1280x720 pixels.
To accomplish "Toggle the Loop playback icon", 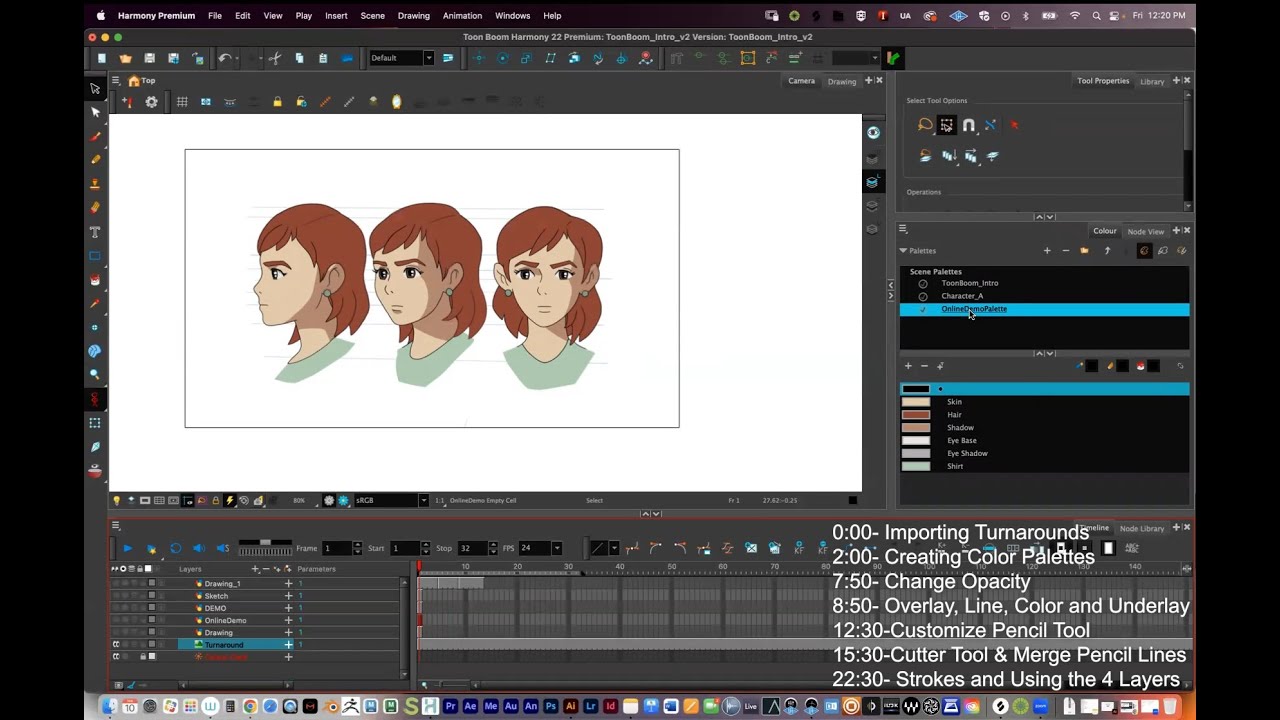I will point(175,548).
